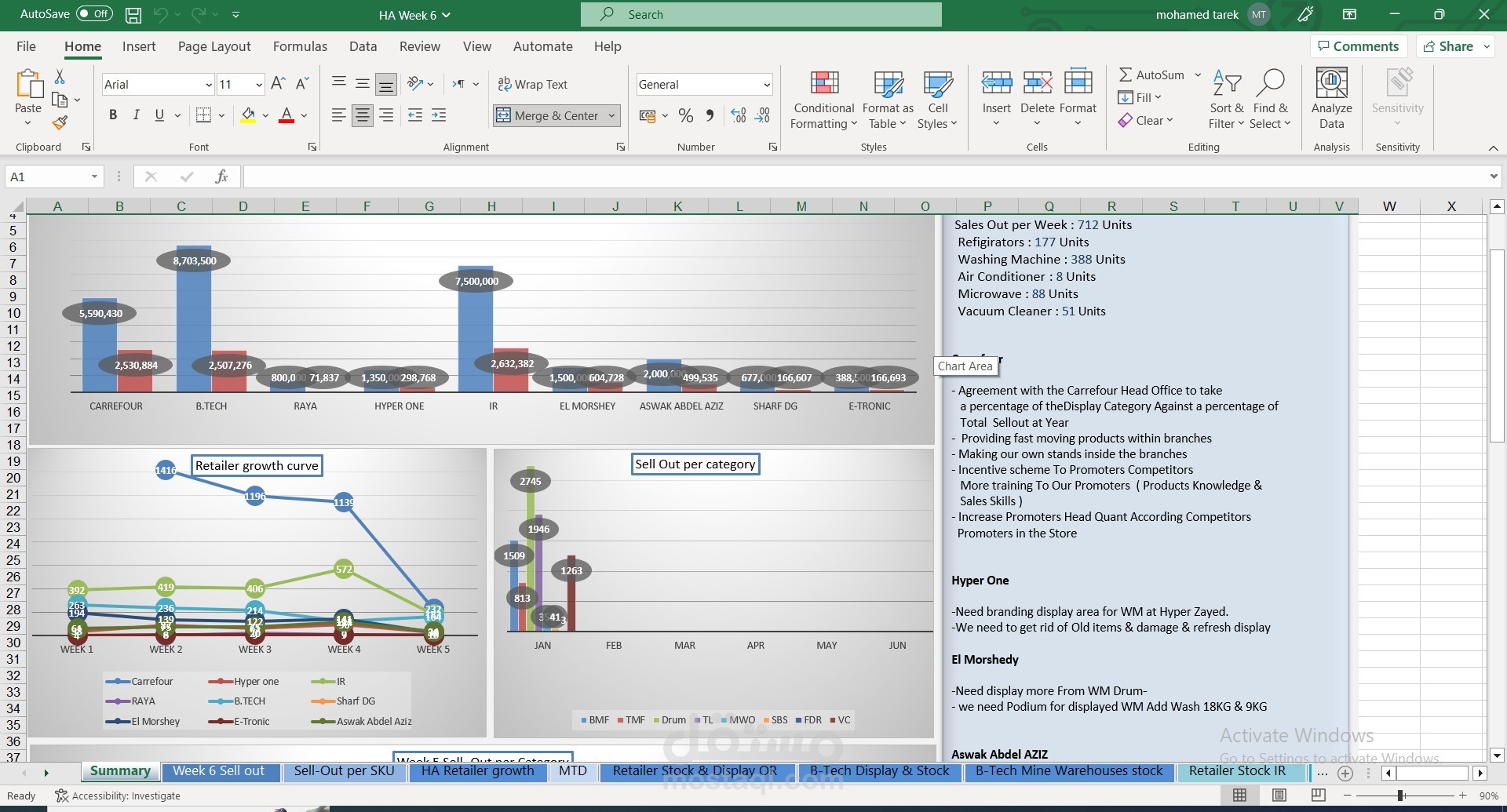Switch to Normal view in status bar
1507x812 pixels.
click(1240, 796)
